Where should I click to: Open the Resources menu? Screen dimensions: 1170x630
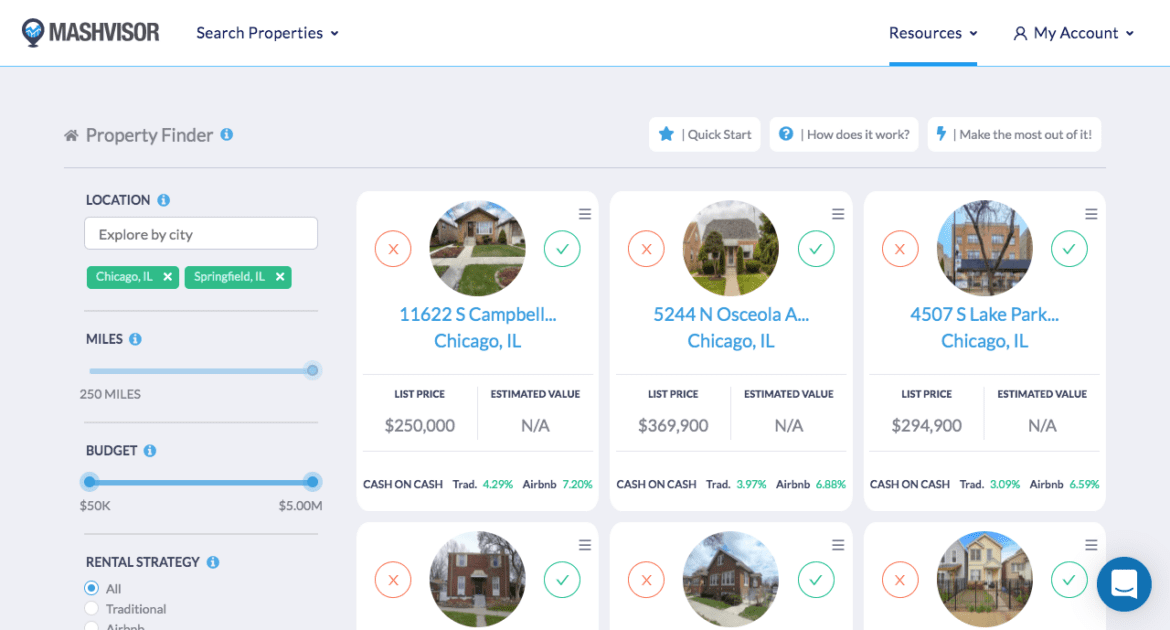tap(932, 32)
